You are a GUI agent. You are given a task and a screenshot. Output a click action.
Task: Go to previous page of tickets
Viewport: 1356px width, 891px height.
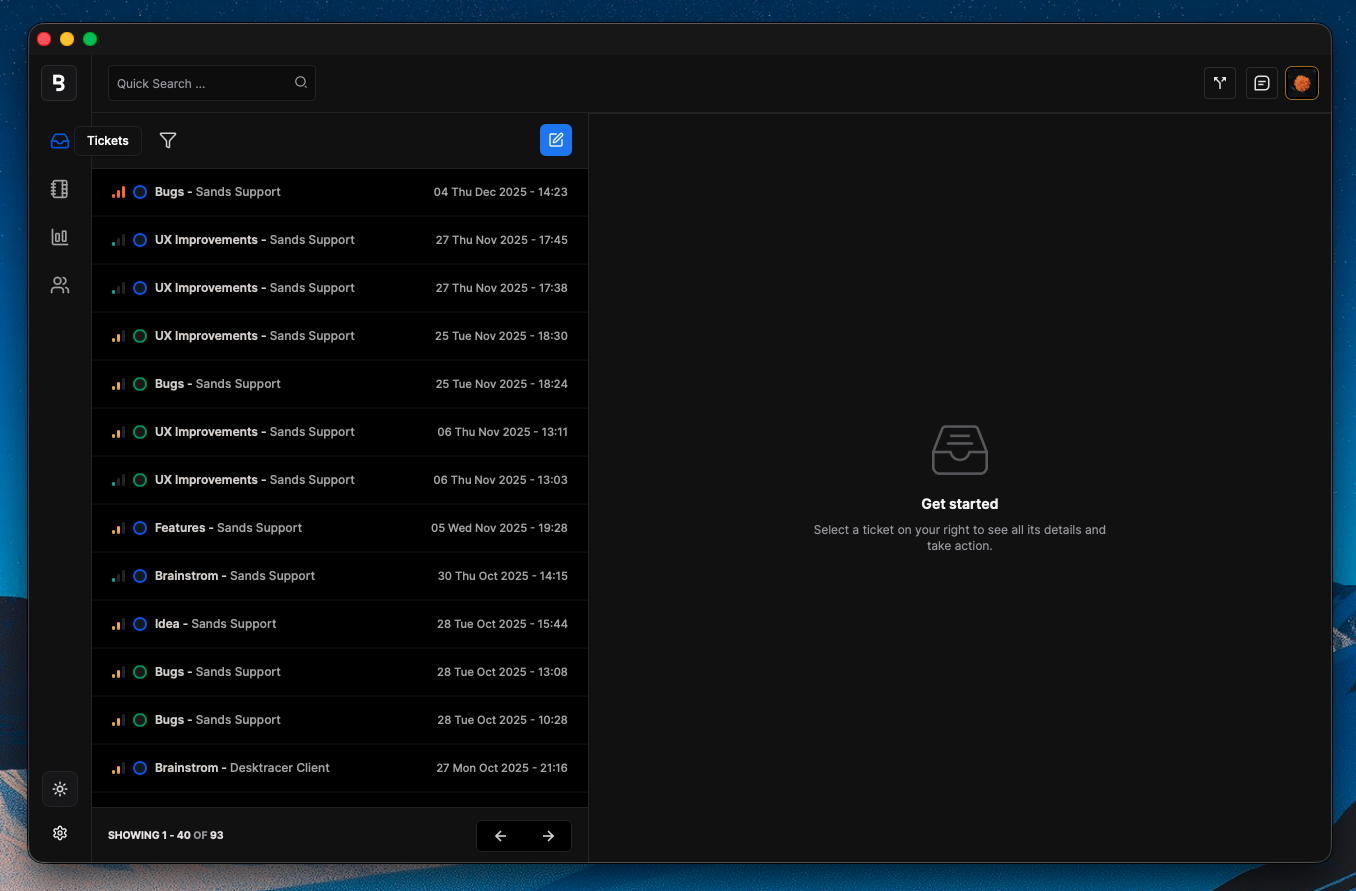501,836
